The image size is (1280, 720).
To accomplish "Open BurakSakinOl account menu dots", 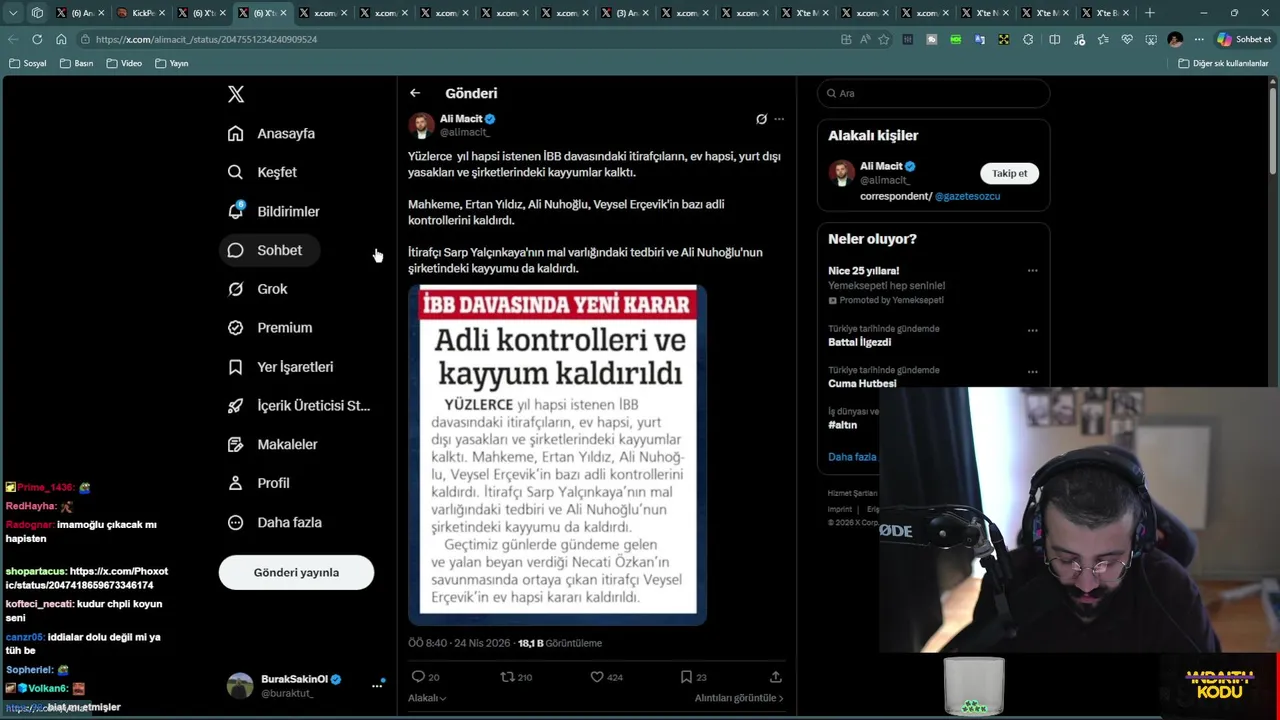I will (377, 685).
